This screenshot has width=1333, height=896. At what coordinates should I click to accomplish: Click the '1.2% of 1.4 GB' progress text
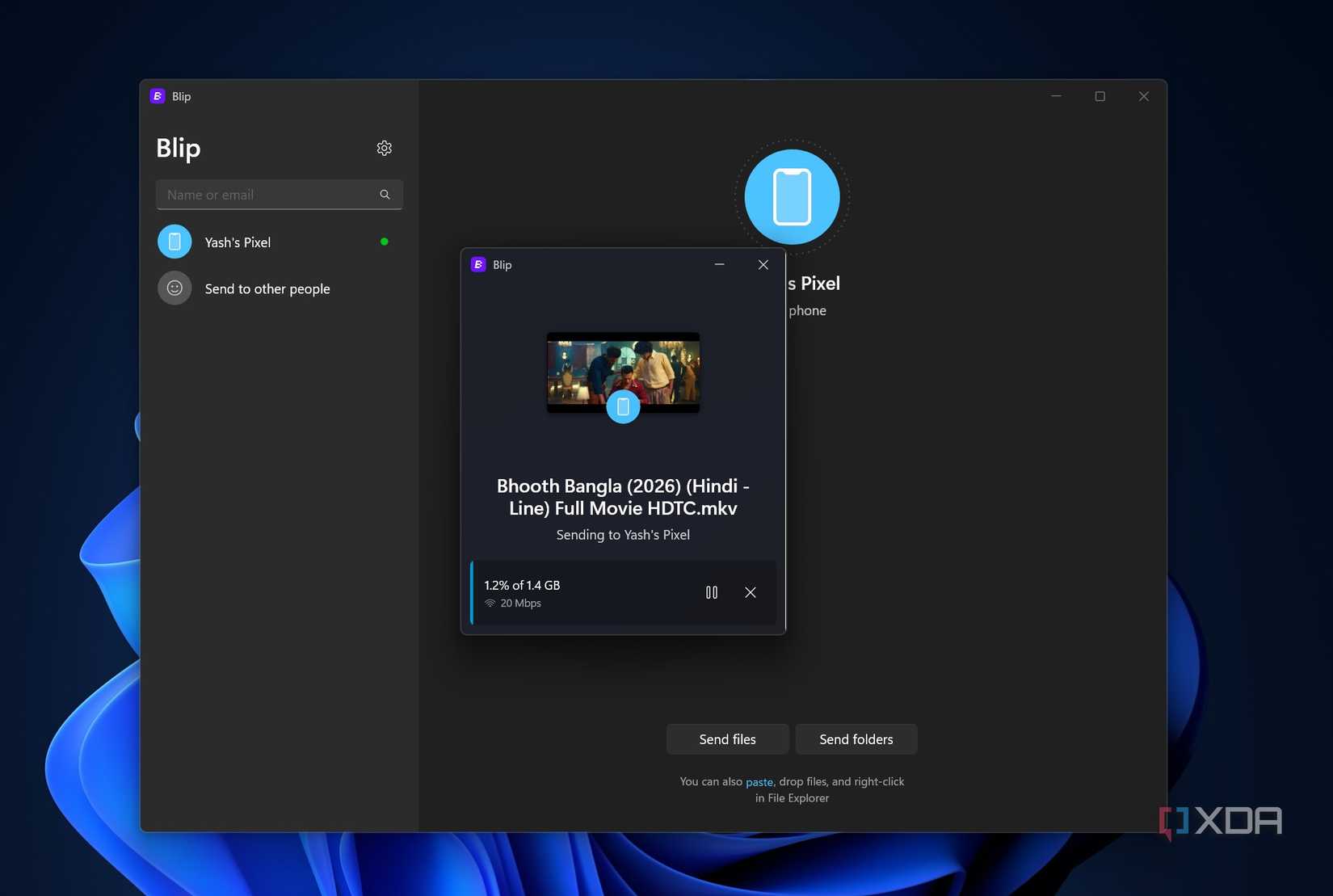tap(522, 585)
